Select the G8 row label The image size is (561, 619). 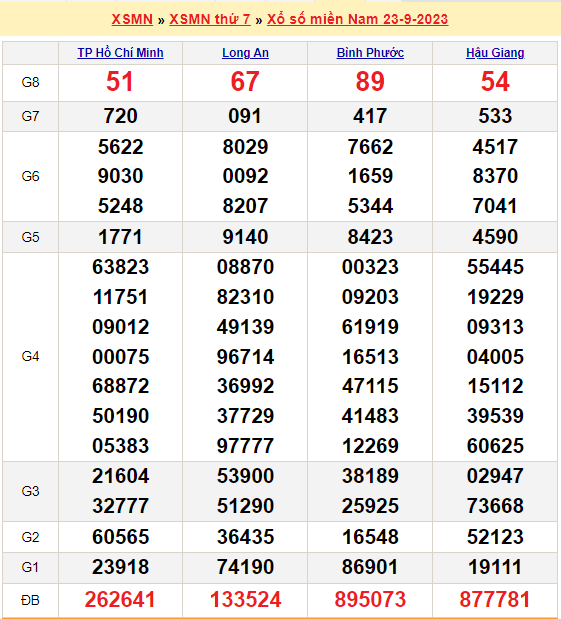30,83
